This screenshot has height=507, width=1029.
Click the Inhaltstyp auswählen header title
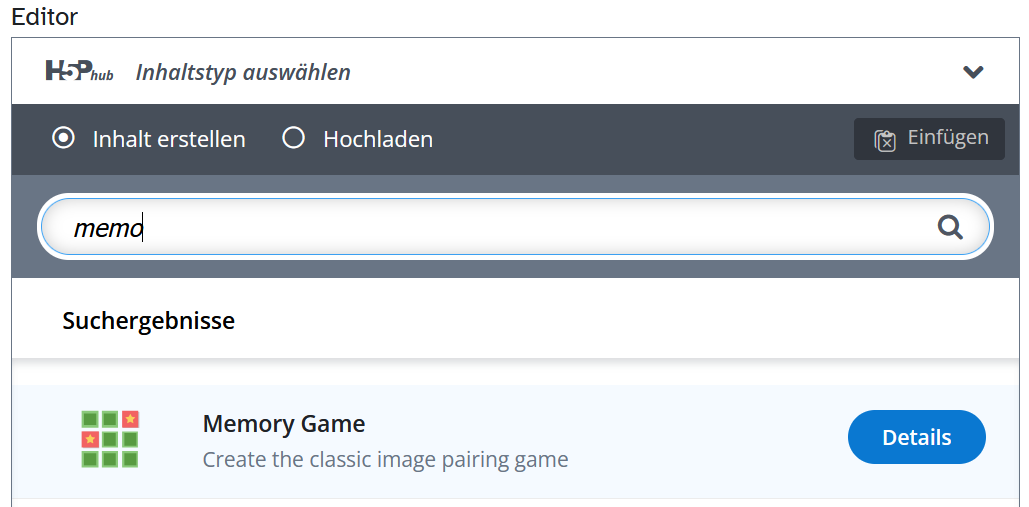243,72
